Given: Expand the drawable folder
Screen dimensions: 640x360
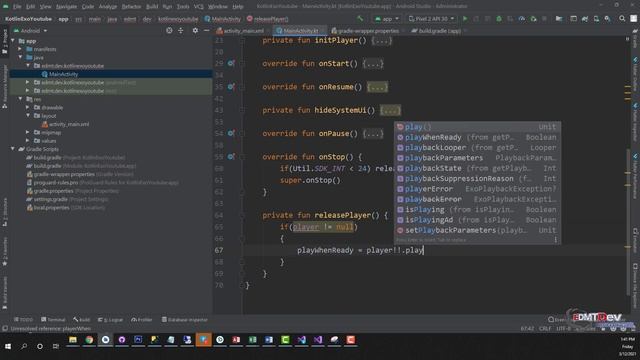Looking at the screenshot, I should (x=28, y=107).
